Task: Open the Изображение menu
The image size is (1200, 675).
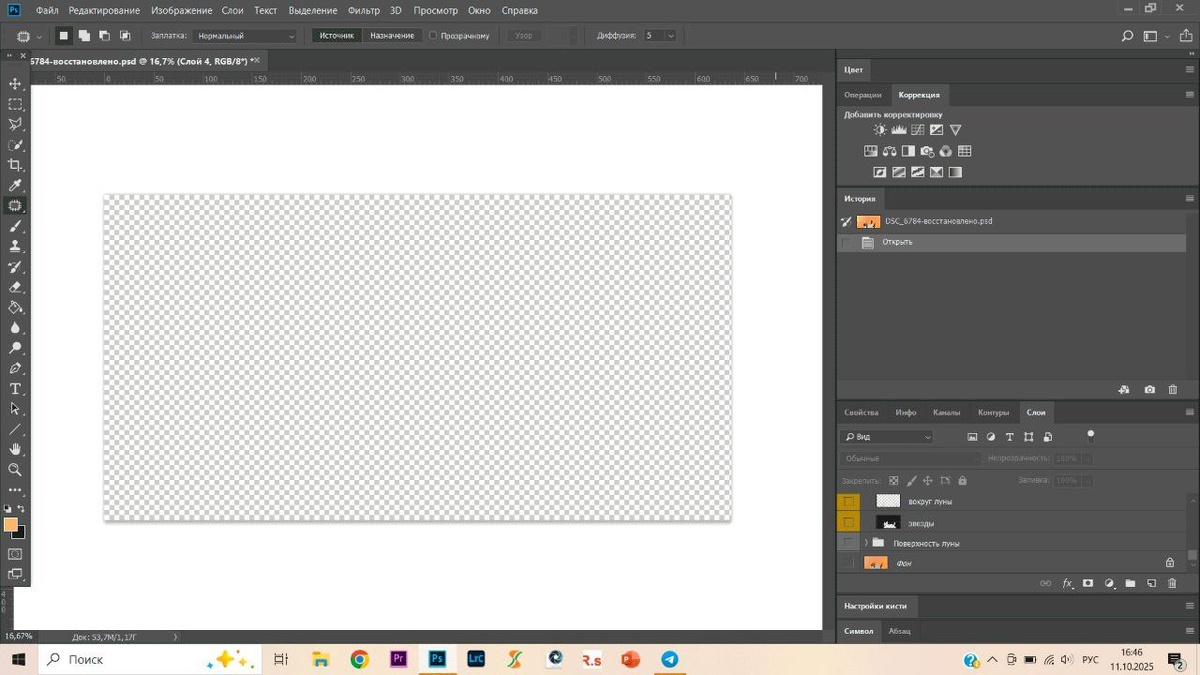Action: pos(182,10)
